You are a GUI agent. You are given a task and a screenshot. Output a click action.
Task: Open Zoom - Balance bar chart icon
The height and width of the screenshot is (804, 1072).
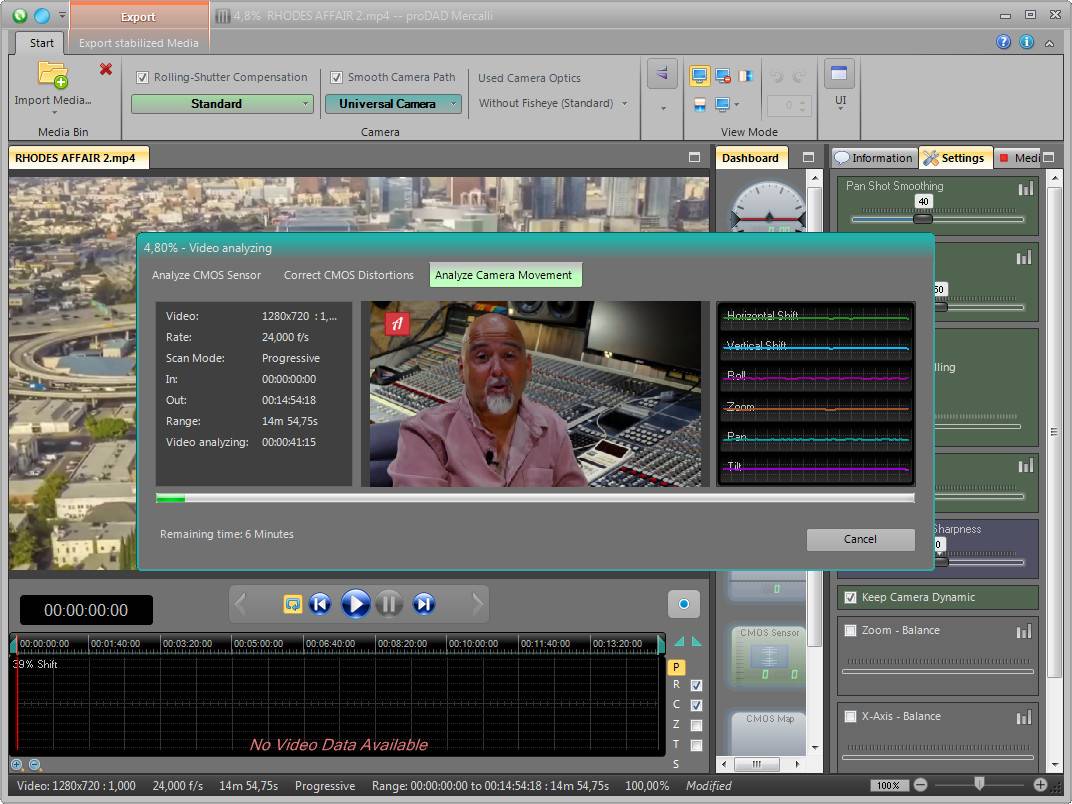tap(1023, 631)
